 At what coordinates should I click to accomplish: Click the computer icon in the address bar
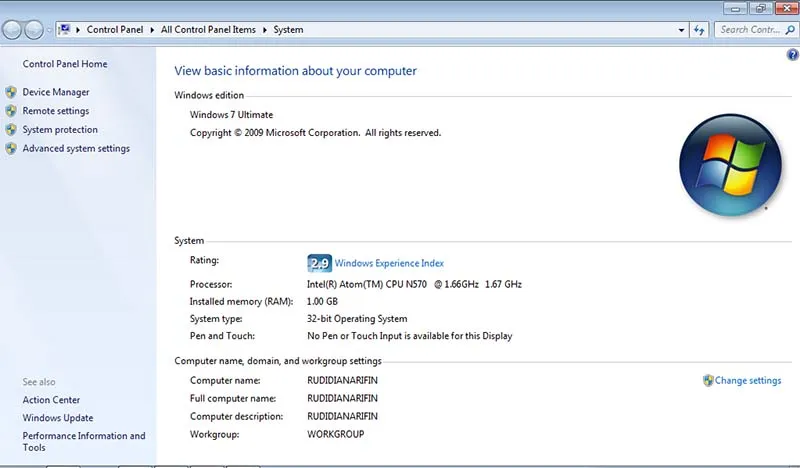pos(64,30)
